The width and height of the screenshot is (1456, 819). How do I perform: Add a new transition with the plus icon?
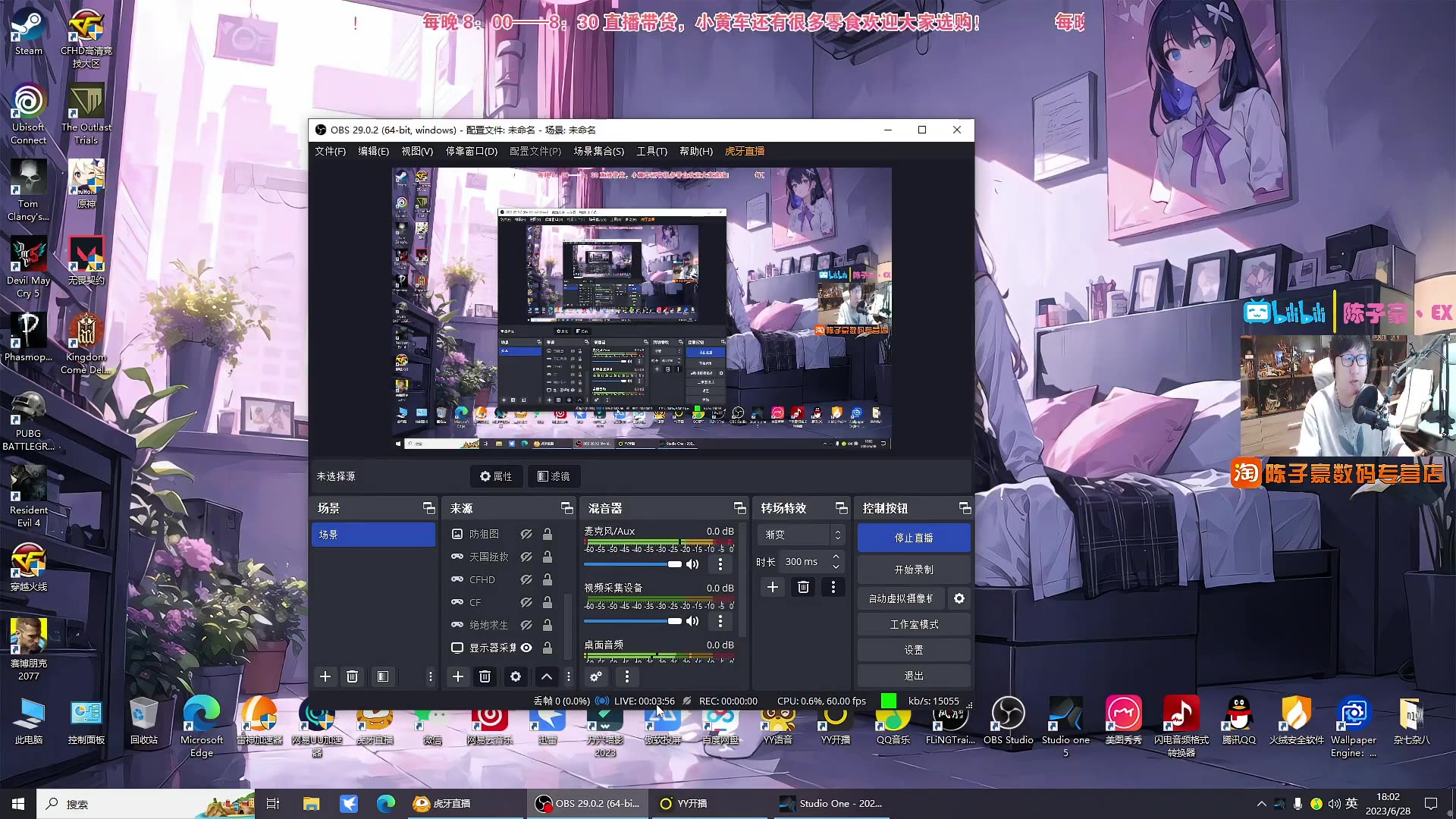point(773,587)
